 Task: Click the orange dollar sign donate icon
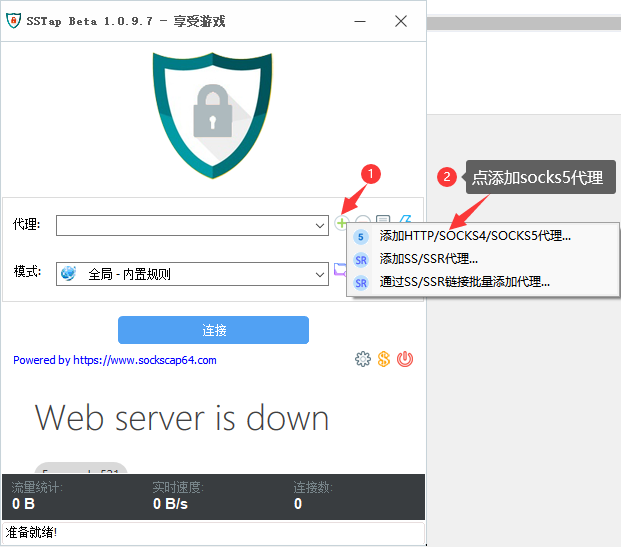(x=384, y=359)
